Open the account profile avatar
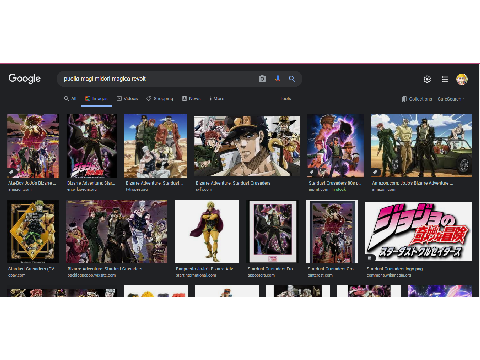The height and width of the screenshot is (360, 480). (462, 79)
